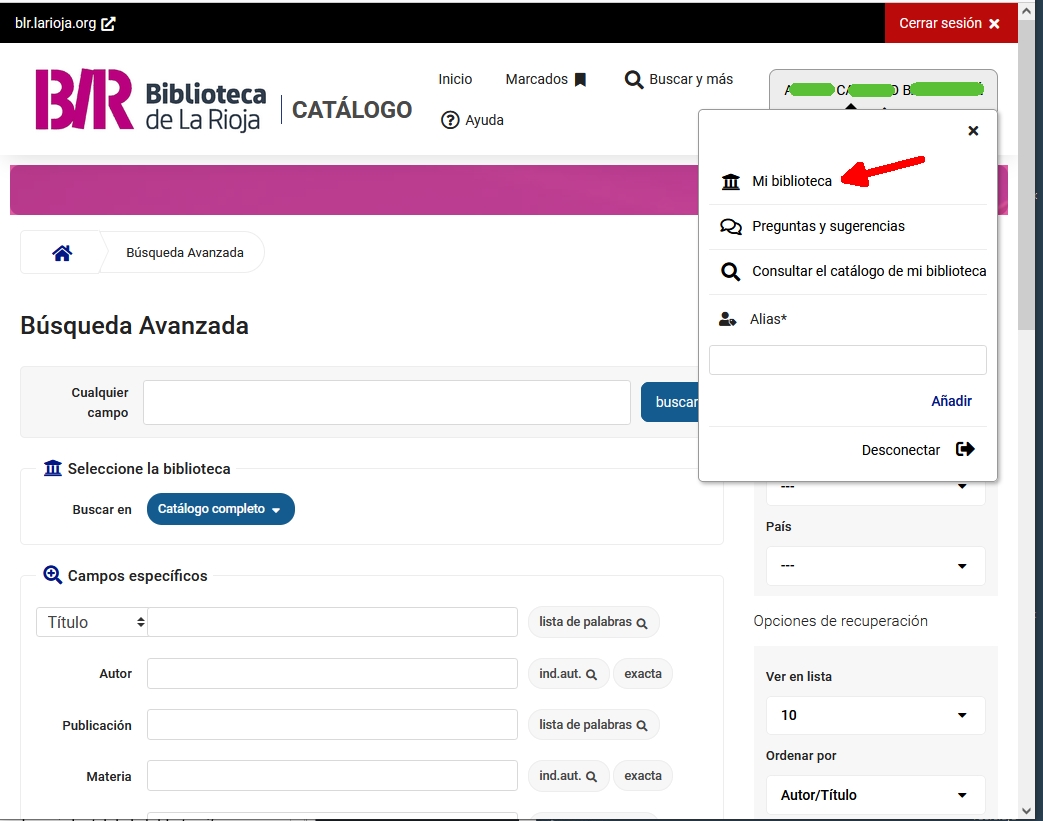Open the Título field selector dropdown
The height and width of the screenshot is (821, 1043).
tap(92, 622)
